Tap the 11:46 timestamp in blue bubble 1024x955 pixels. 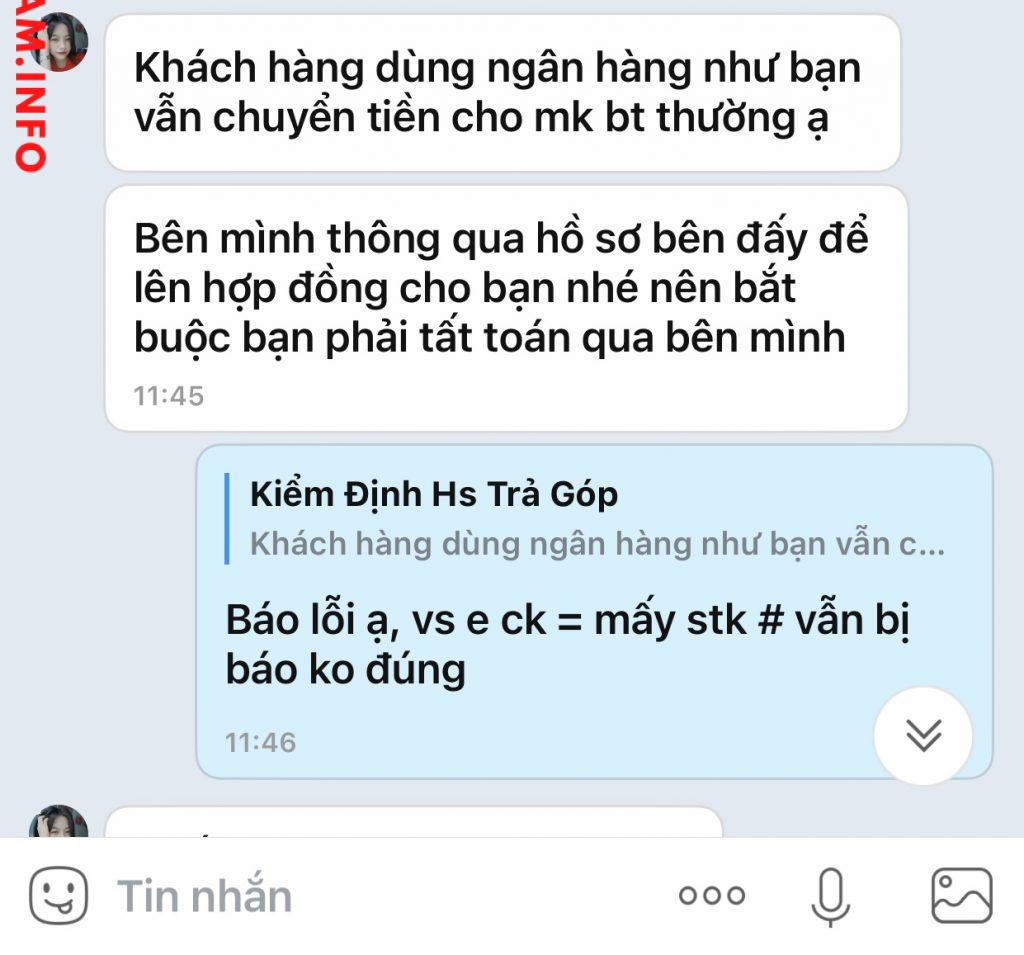pyautogui.click(x=261, y=743)
